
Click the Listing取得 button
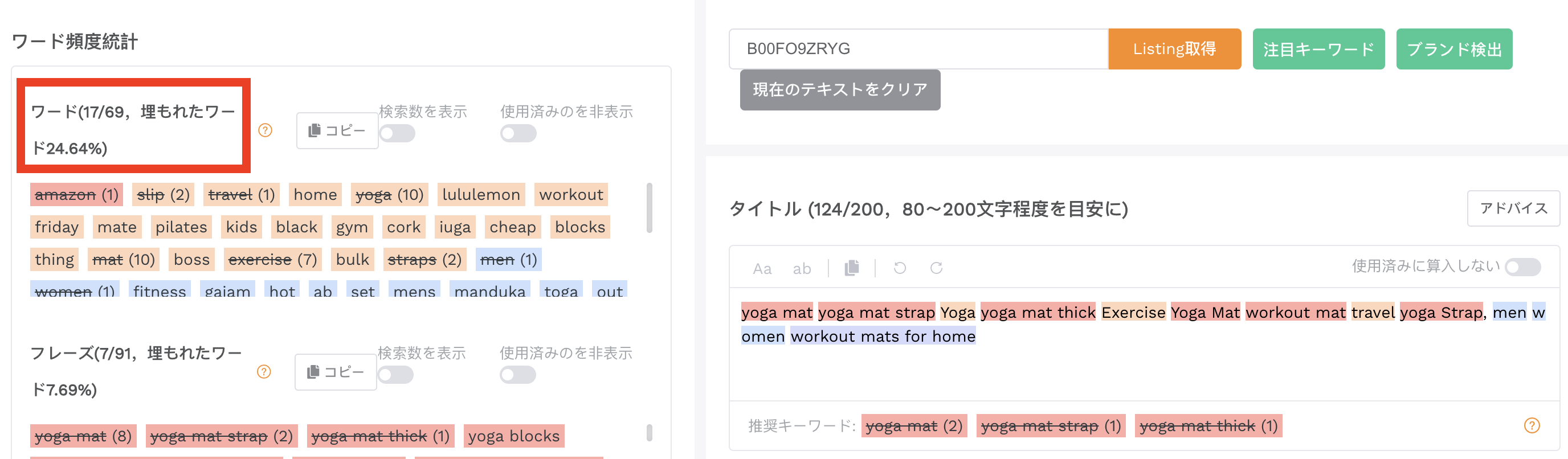1174,49
